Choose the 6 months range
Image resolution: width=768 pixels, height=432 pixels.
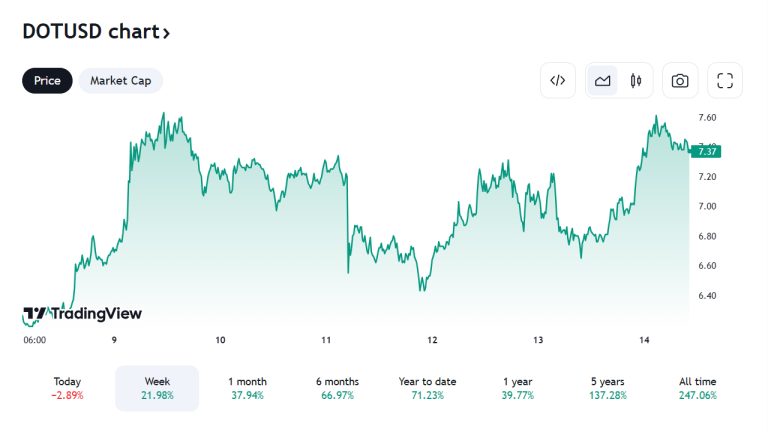click(337, 388)
